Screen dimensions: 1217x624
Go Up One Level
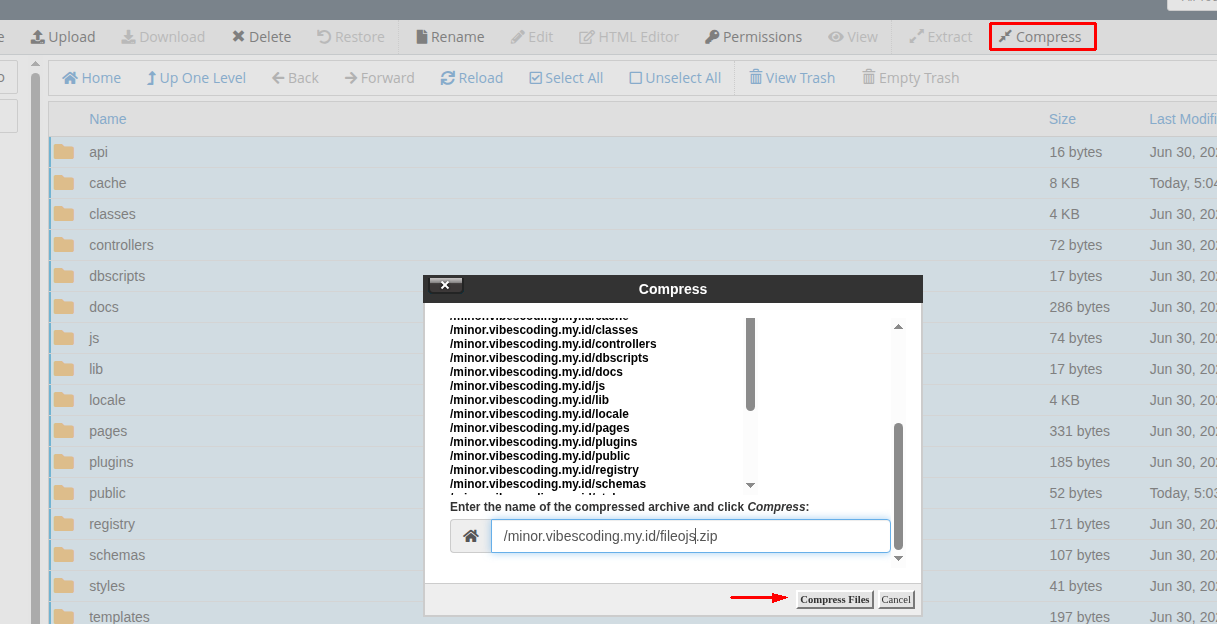tap(196, 78)
